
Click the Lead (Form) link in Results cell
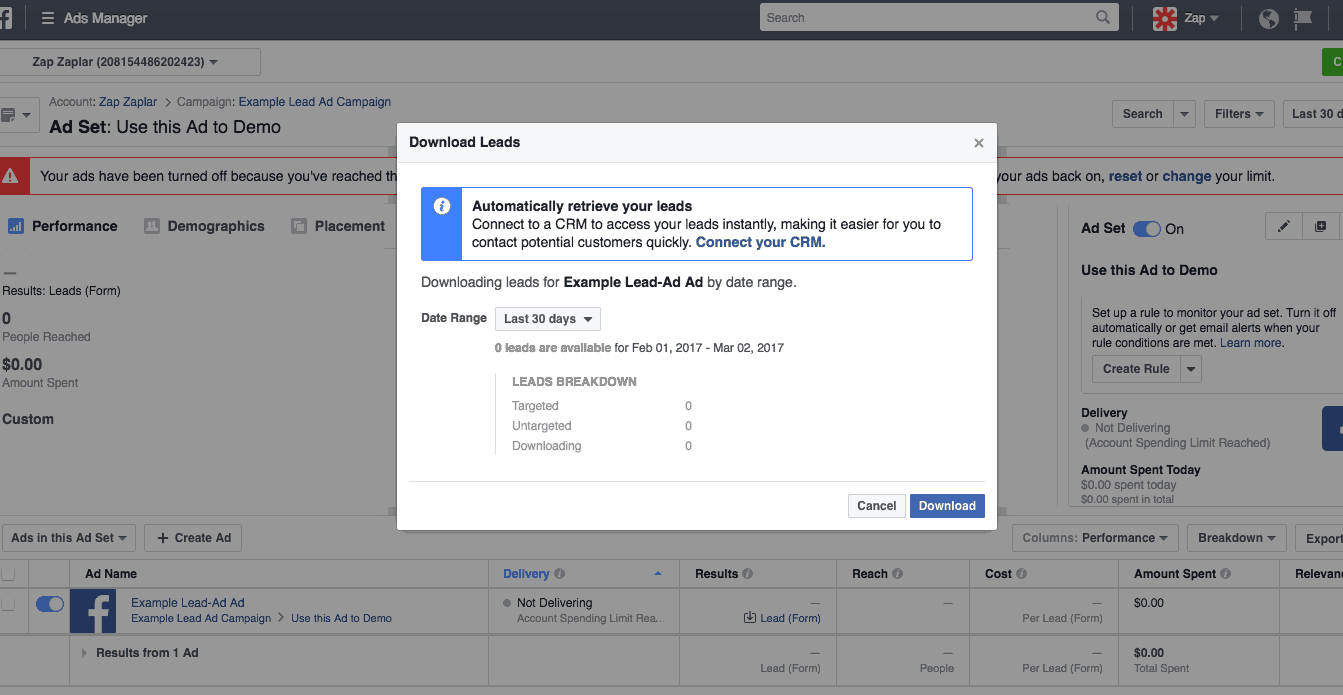coord(790,618)
